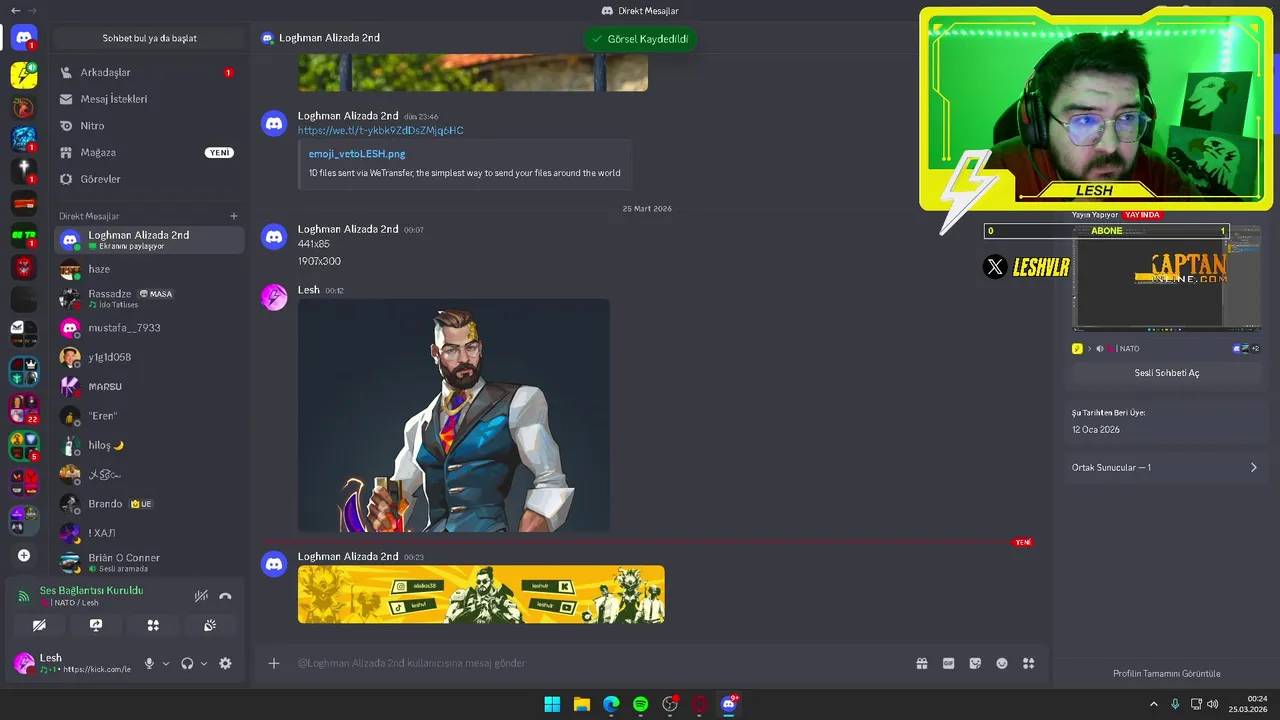Open the Arkadaşlar friends page
The height and width of the screenshot is (720, 1280).
click(x=148, y=72)
